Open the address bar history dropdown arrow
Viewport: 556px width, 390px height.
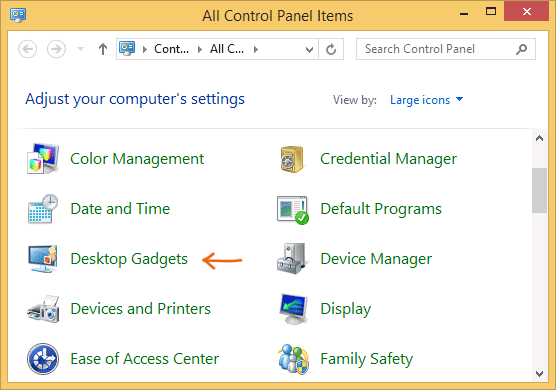[309, 49]
